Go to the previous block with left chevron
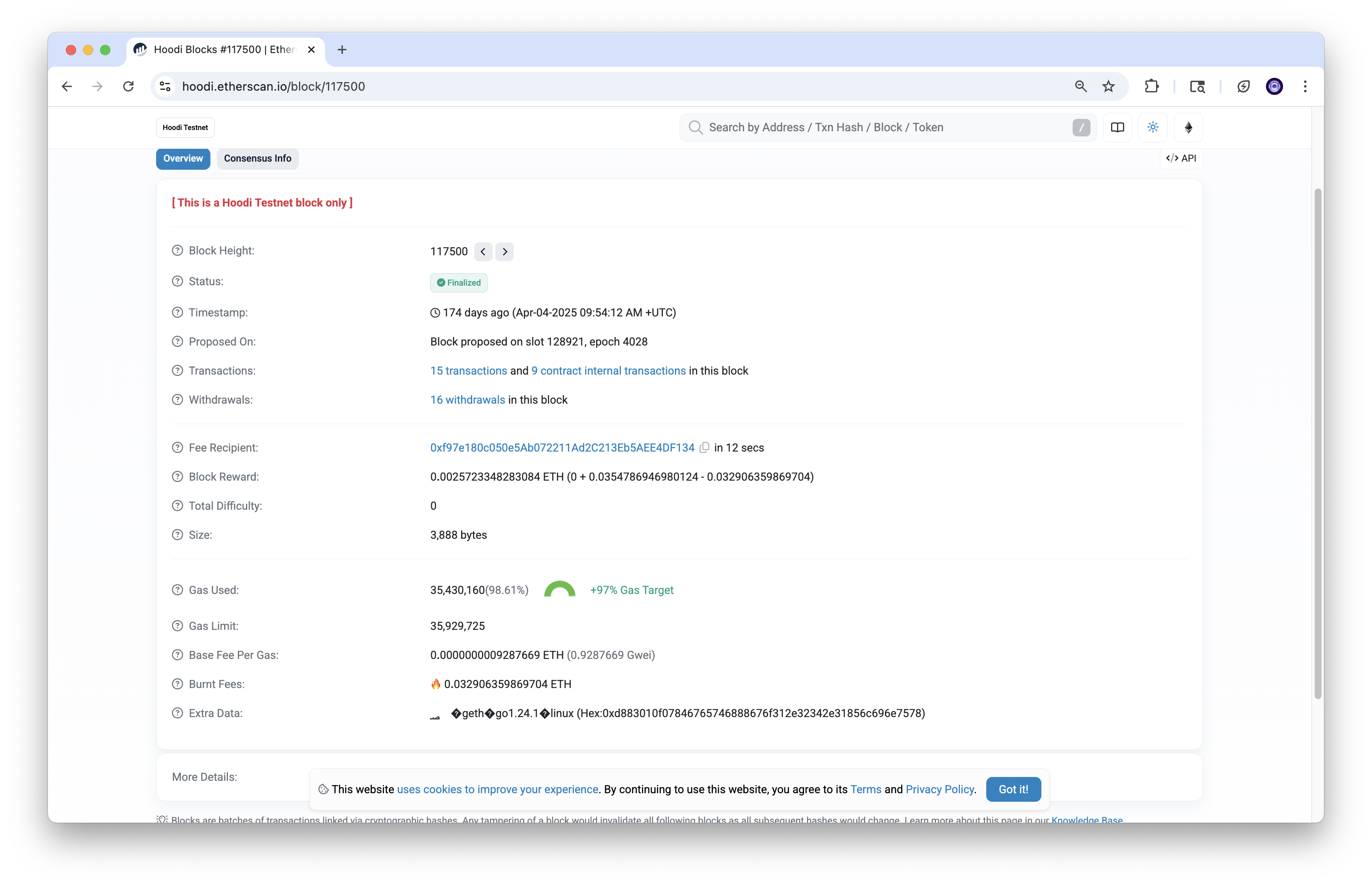 pos(483,251)
